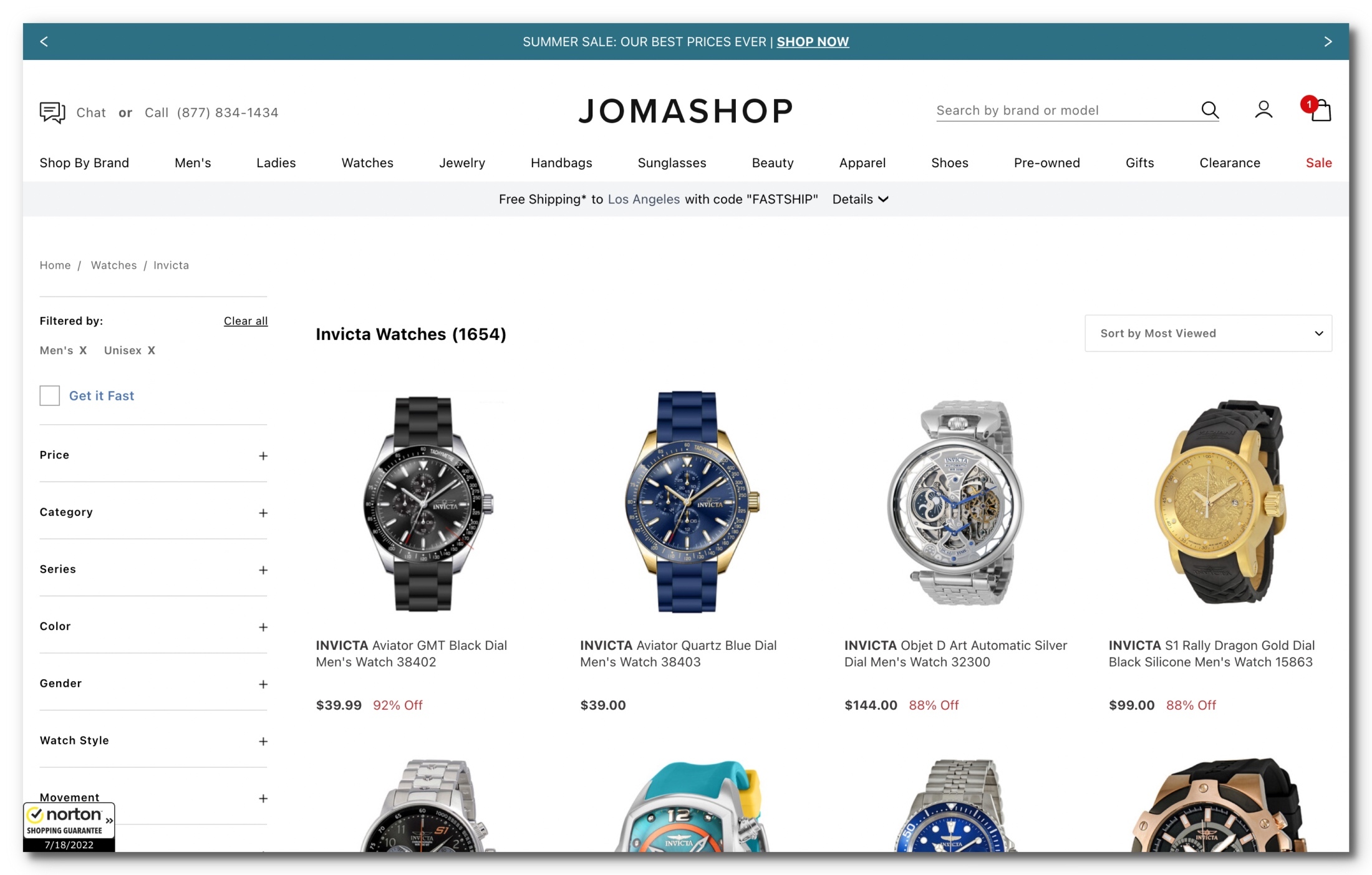
Task: Click the Clear all filters link
Action: (246, 321)
